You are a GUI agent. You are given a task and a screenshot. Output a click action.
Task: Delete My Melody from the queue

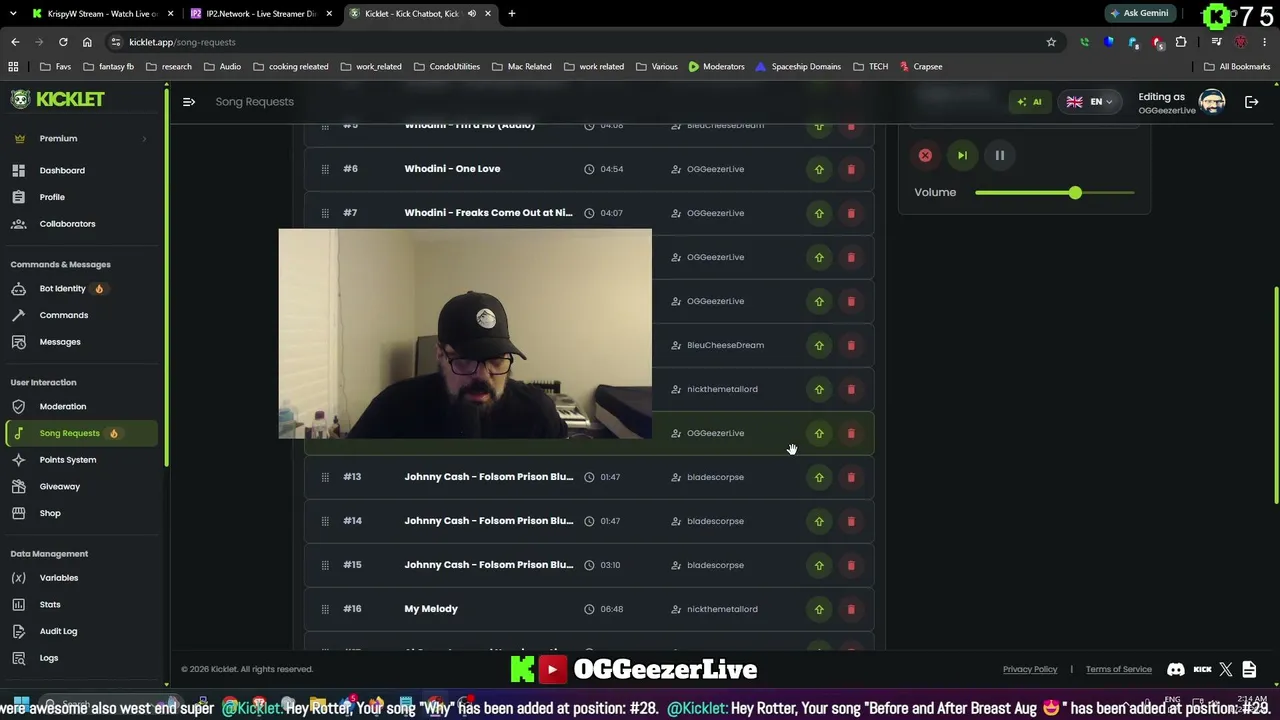pyautogui.click(x=851, y=609)
